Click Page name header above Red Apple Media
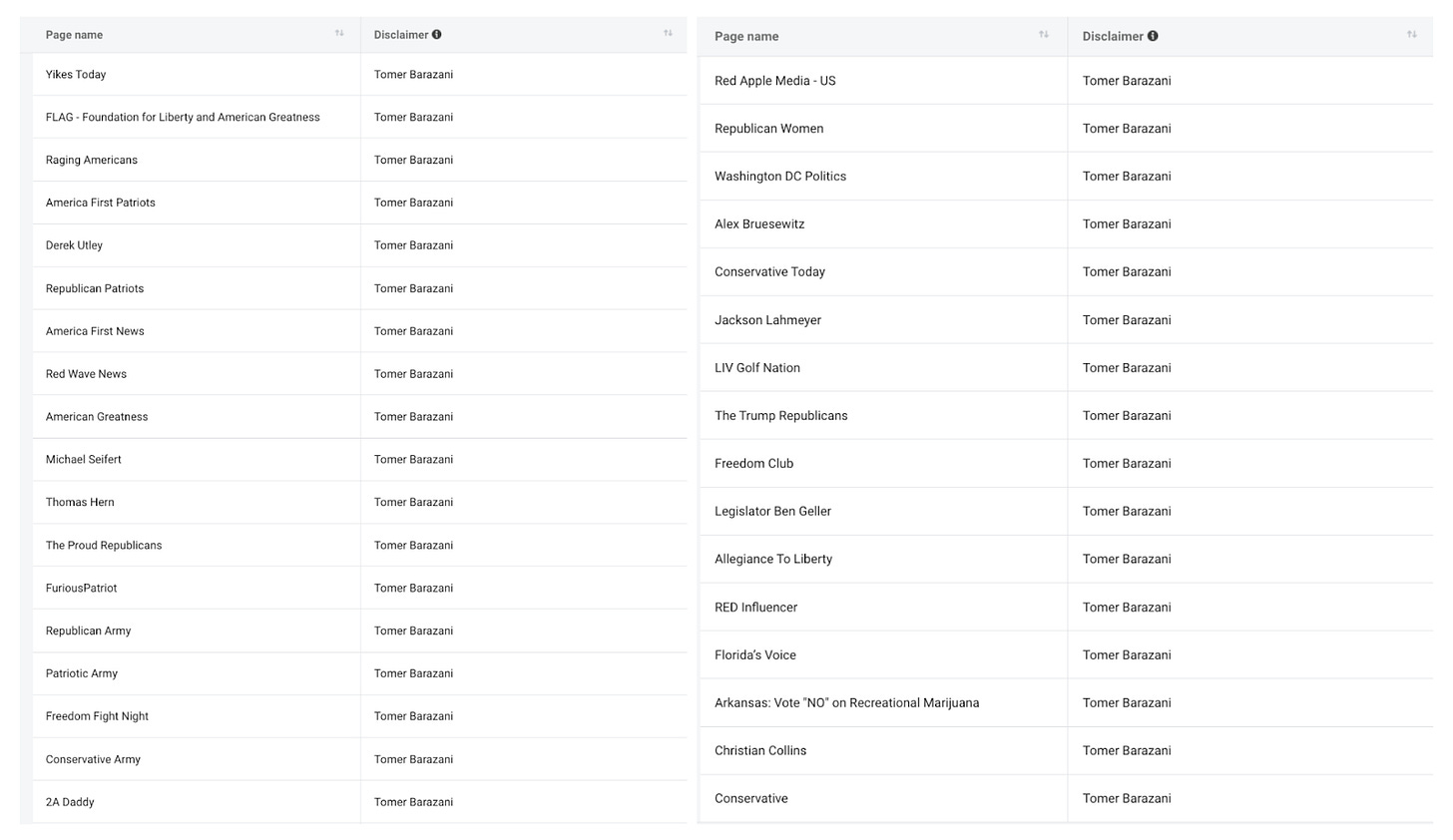Image resolution: width=1453 pixels, height=840 pixels. [746, 37]
